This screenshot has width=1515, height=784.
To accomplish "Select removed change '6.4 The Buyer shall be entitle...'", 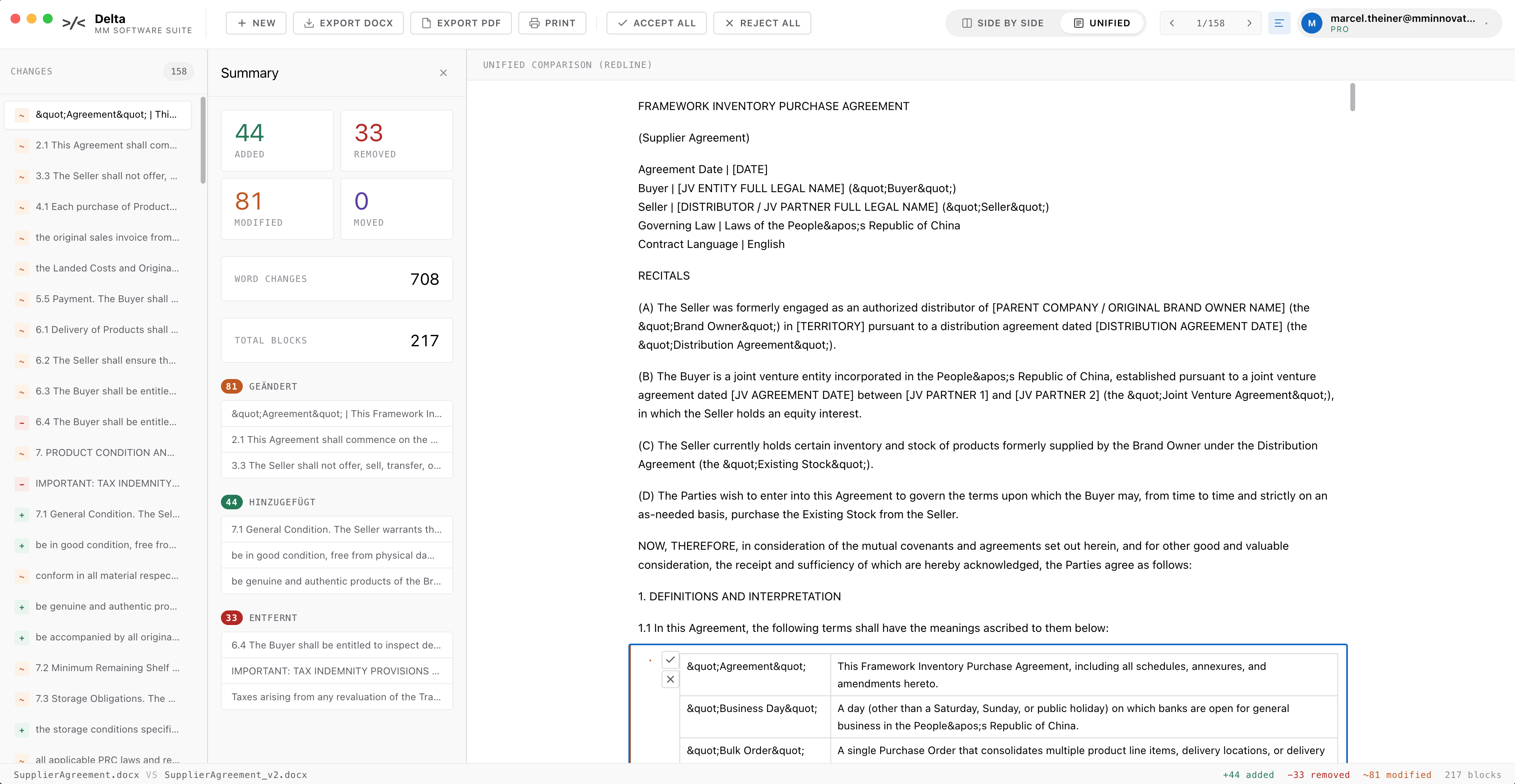I will click(x=98, y=422).
